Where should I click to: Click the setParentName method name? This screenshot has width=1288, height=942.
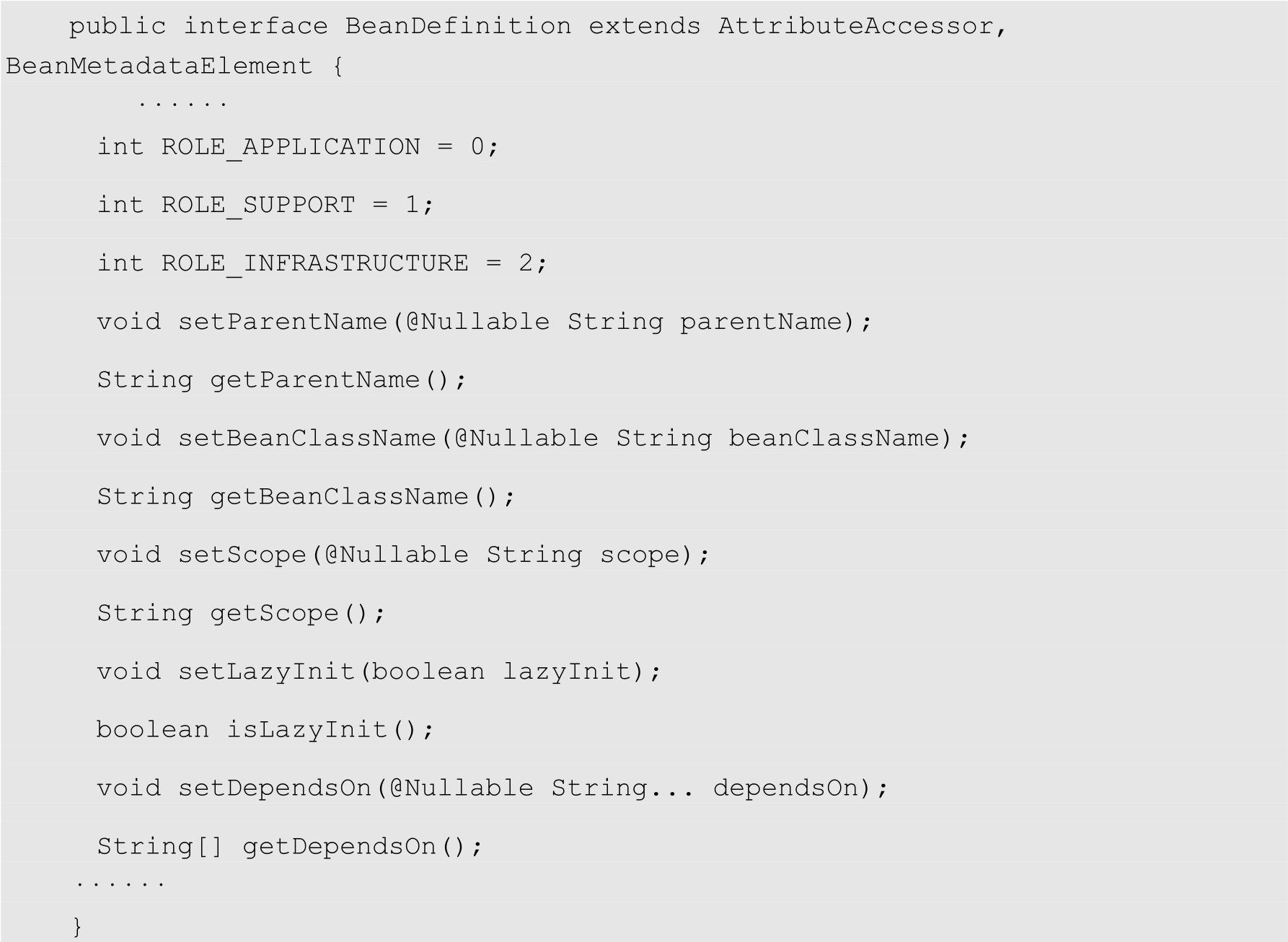282,322
